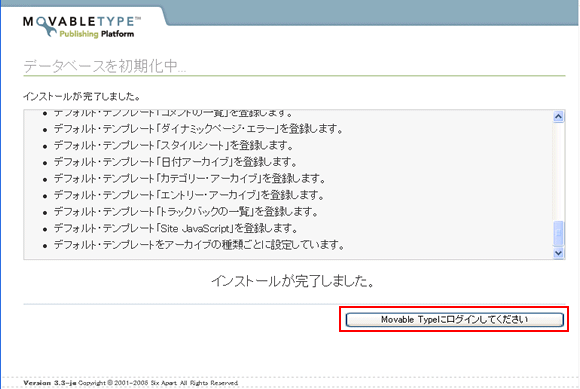Select the log line アーカイブの種類ごとに設定しています
The width and height of the screenshot is (580, 389).
click(x=199, y=245)
